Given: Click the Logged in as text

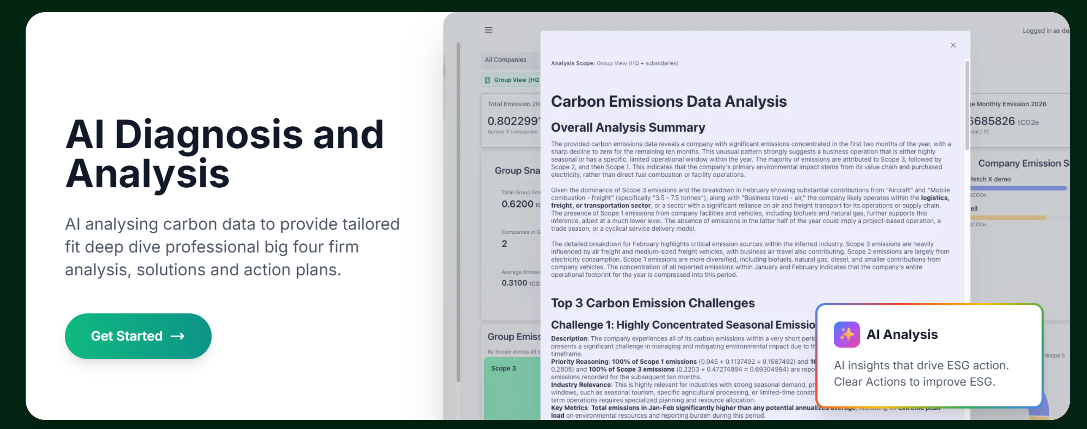Looking at the screenshot, I should [1046, 30].
